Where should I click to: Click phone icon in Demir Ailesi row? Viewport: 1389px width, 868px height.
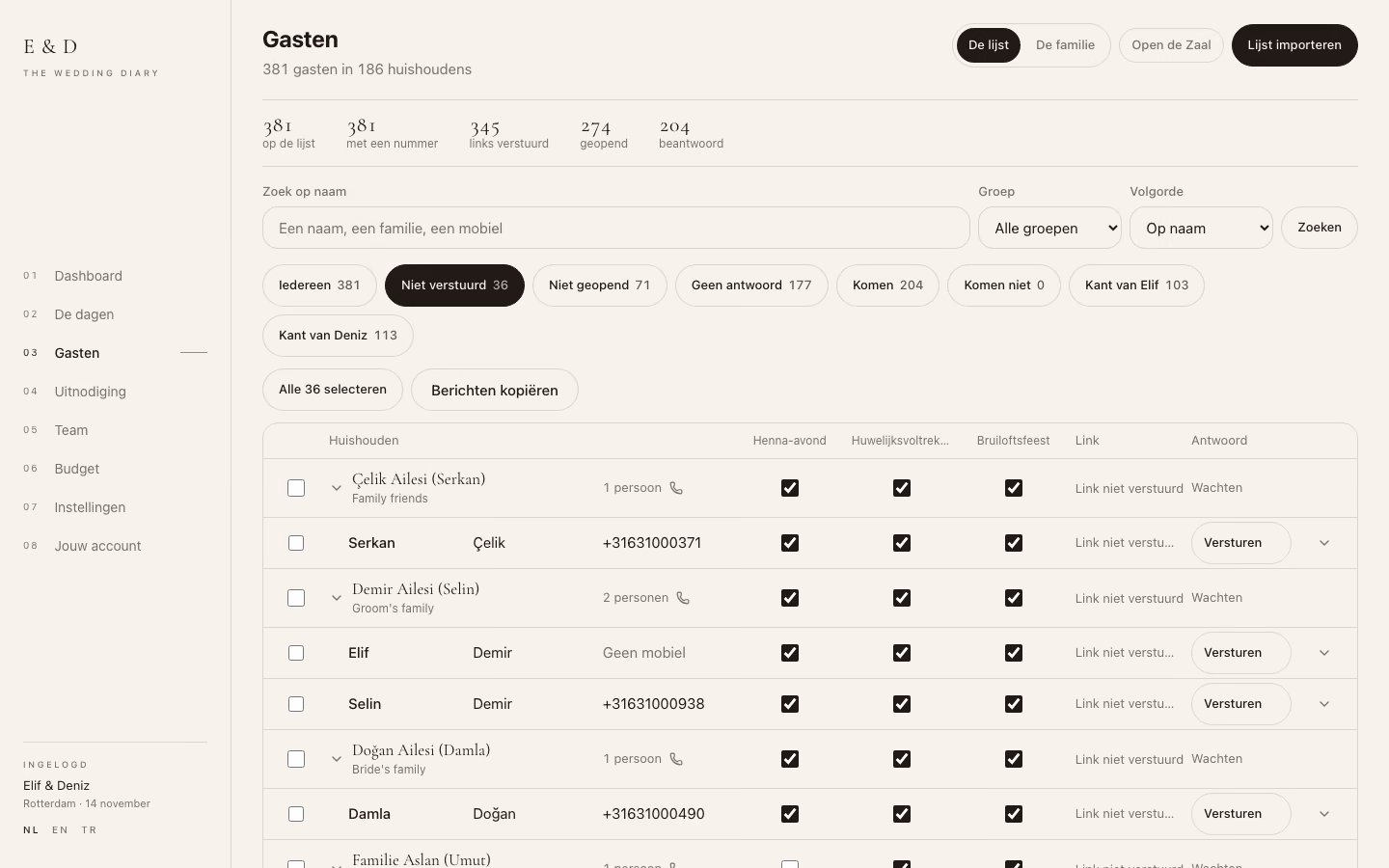click(x=683, y=598)
